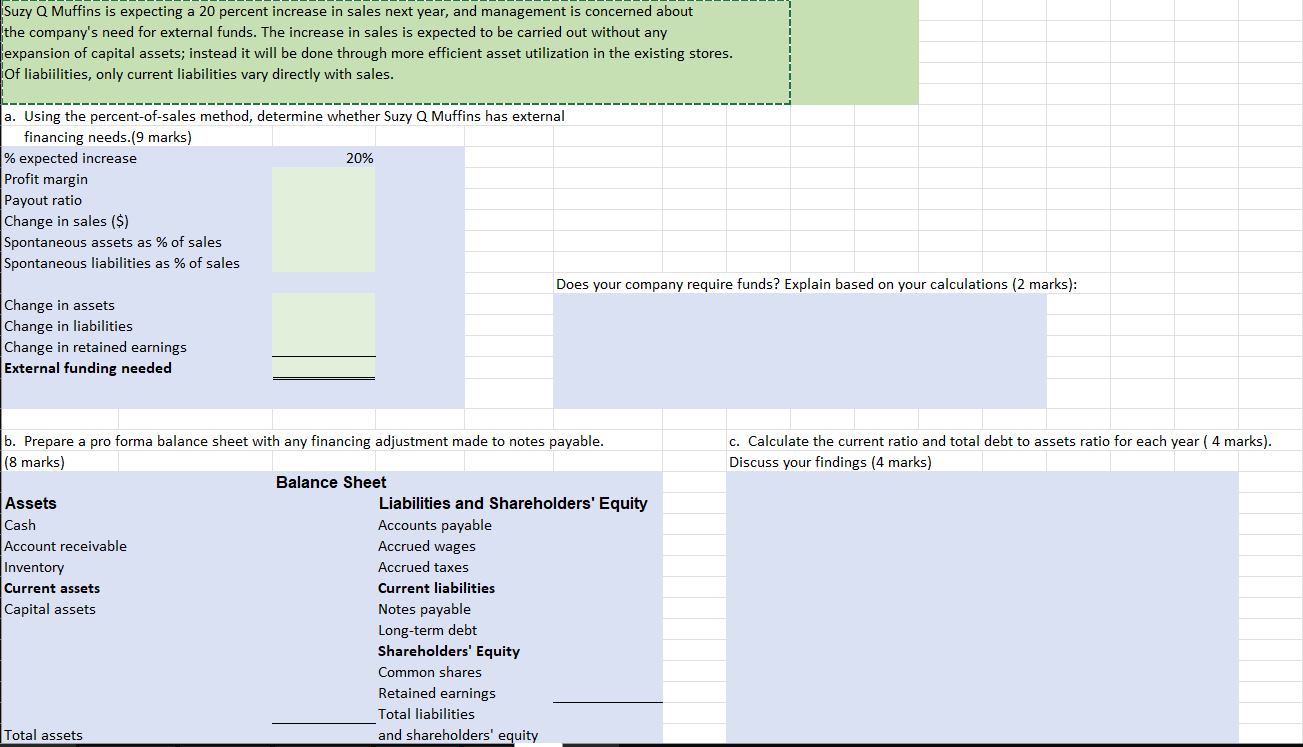The image size is (1303, 747).
Task: Click the explanation box asking if funds are required
Action: pyautogui.click(x=800, y=350)
